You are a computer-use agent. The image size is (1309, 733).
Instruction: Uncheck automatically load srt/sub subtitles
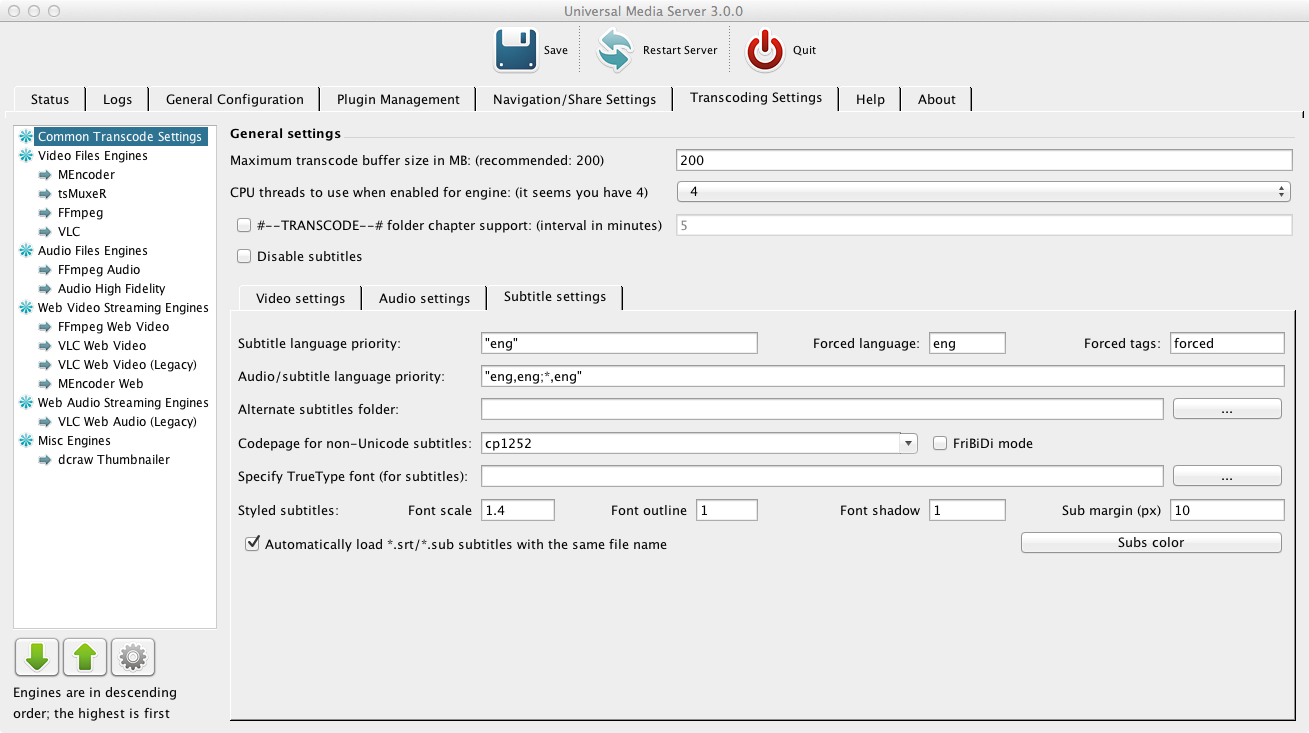pyautogui.click(x=252, y=545)
